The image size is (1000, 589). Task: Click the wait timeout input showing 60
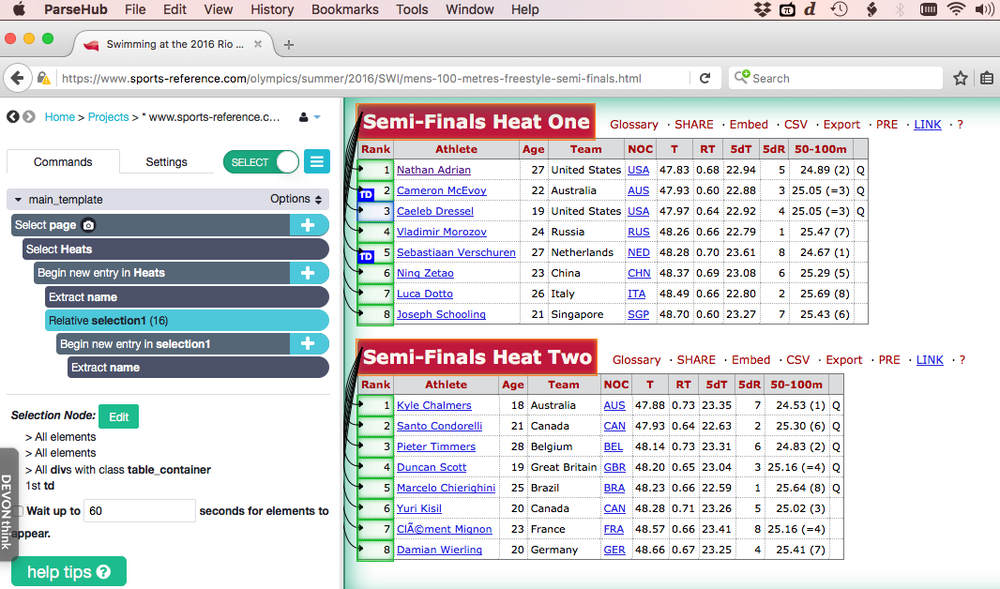point(139,510)
